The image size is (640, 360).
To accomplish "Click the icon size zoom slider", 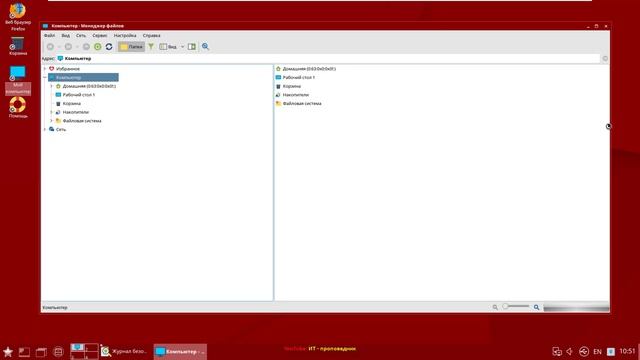I will tap(516, 307).
